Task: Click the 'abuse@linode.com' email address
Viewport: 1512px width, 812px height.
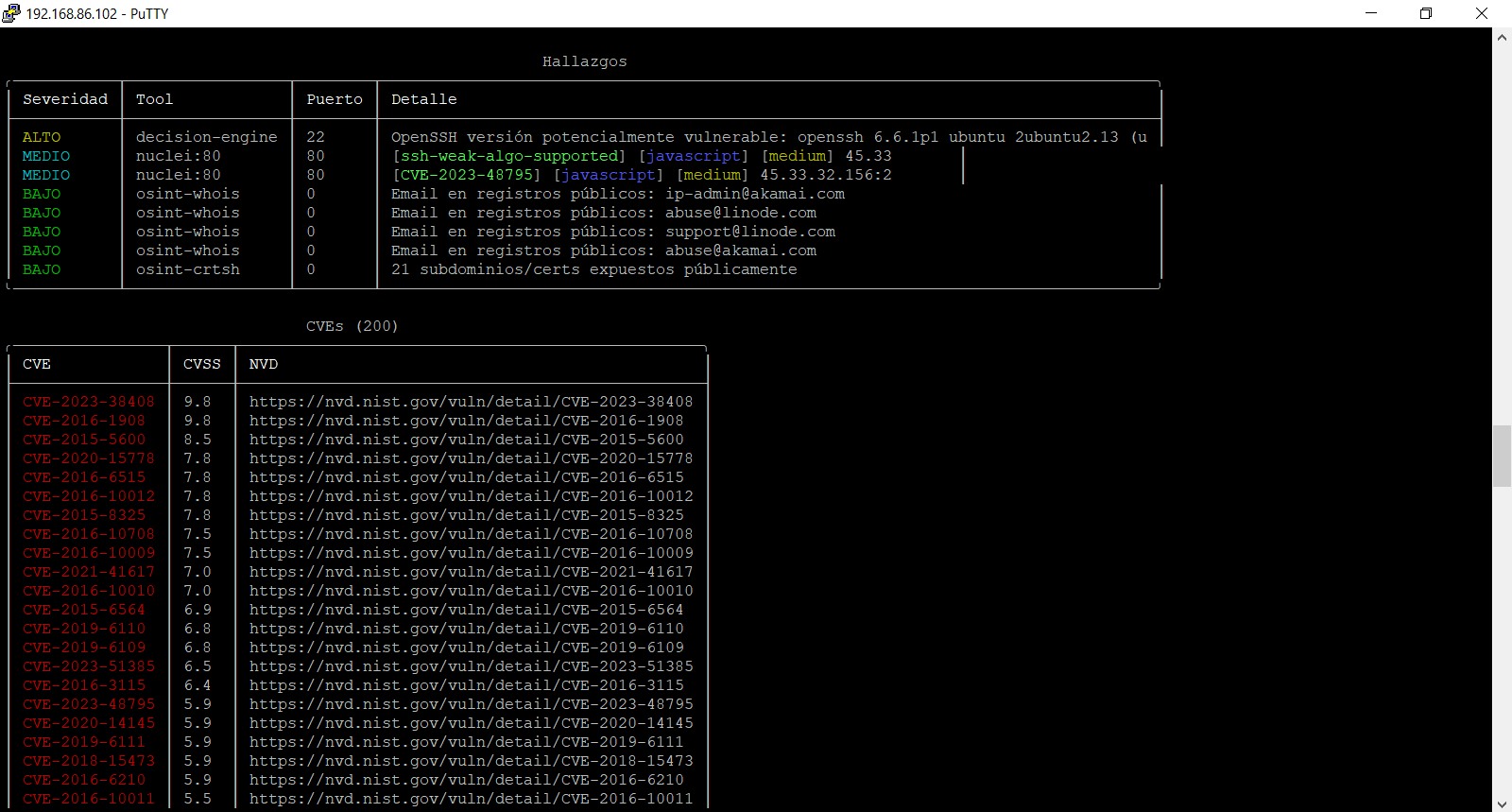Action: pos(741,213)
